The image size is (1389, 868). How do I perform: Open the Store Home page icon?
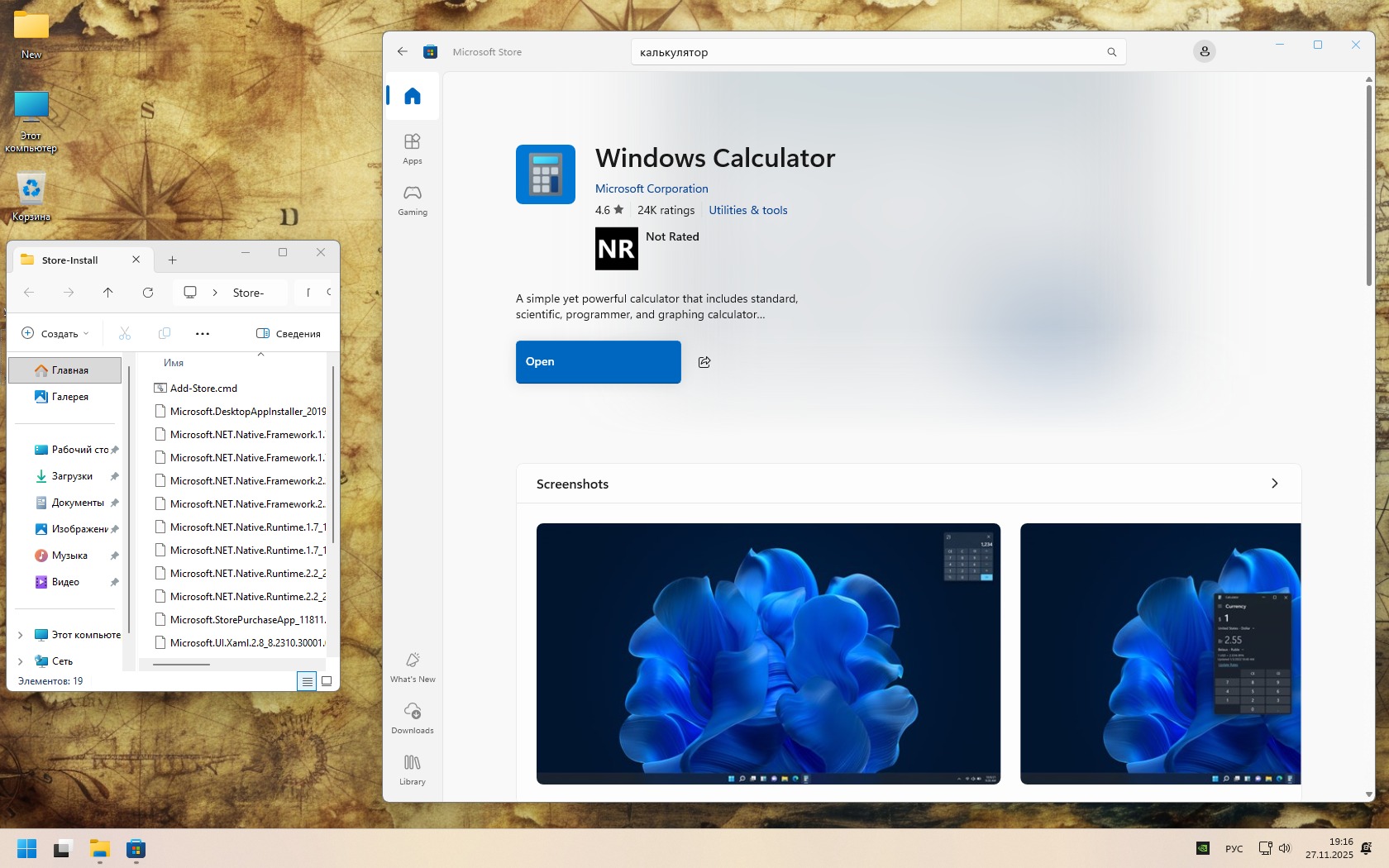pyautogui.click(x=413, y=96)
